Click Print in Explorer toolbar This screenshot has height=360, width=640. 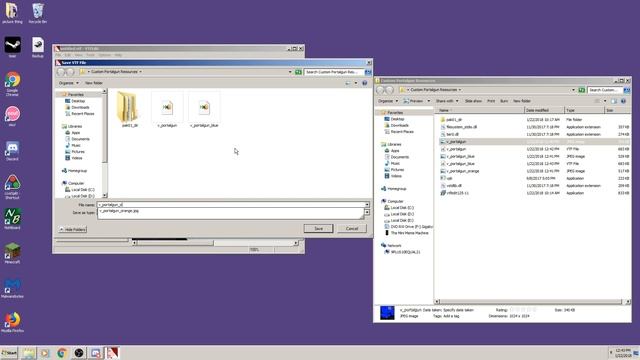point(491,101)
